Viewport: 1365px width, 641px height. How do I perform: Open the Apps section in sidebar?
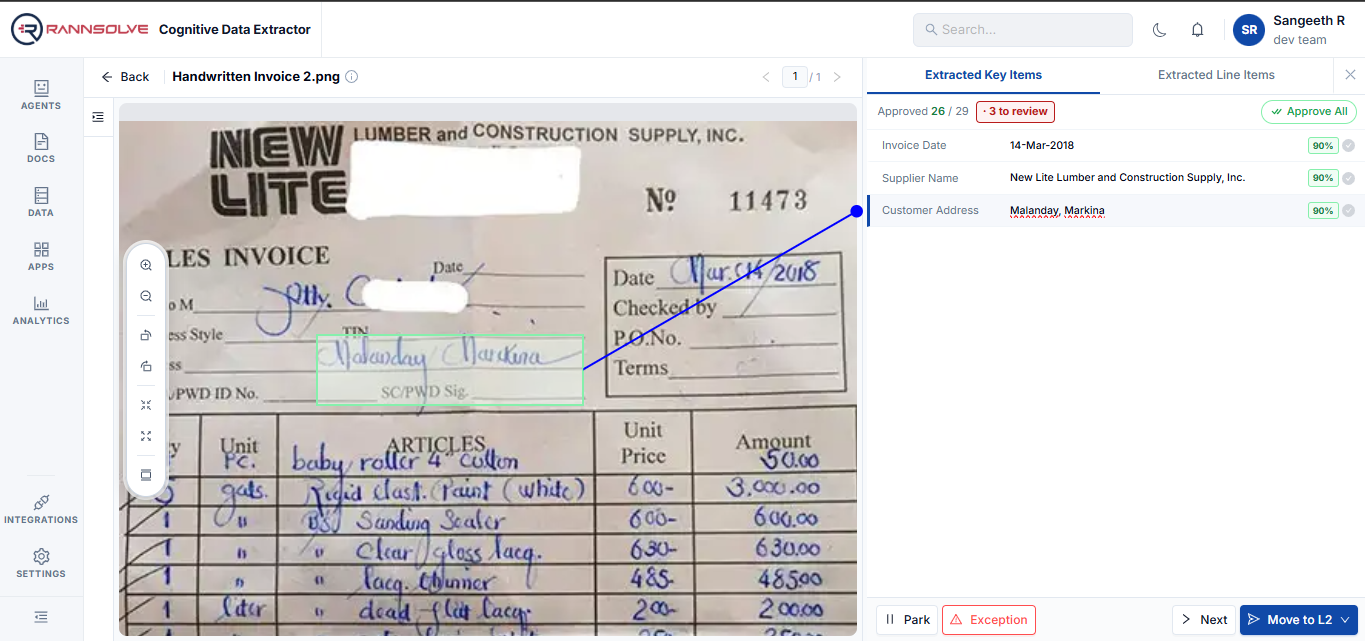pyautogui.click(x=41, y=256)
